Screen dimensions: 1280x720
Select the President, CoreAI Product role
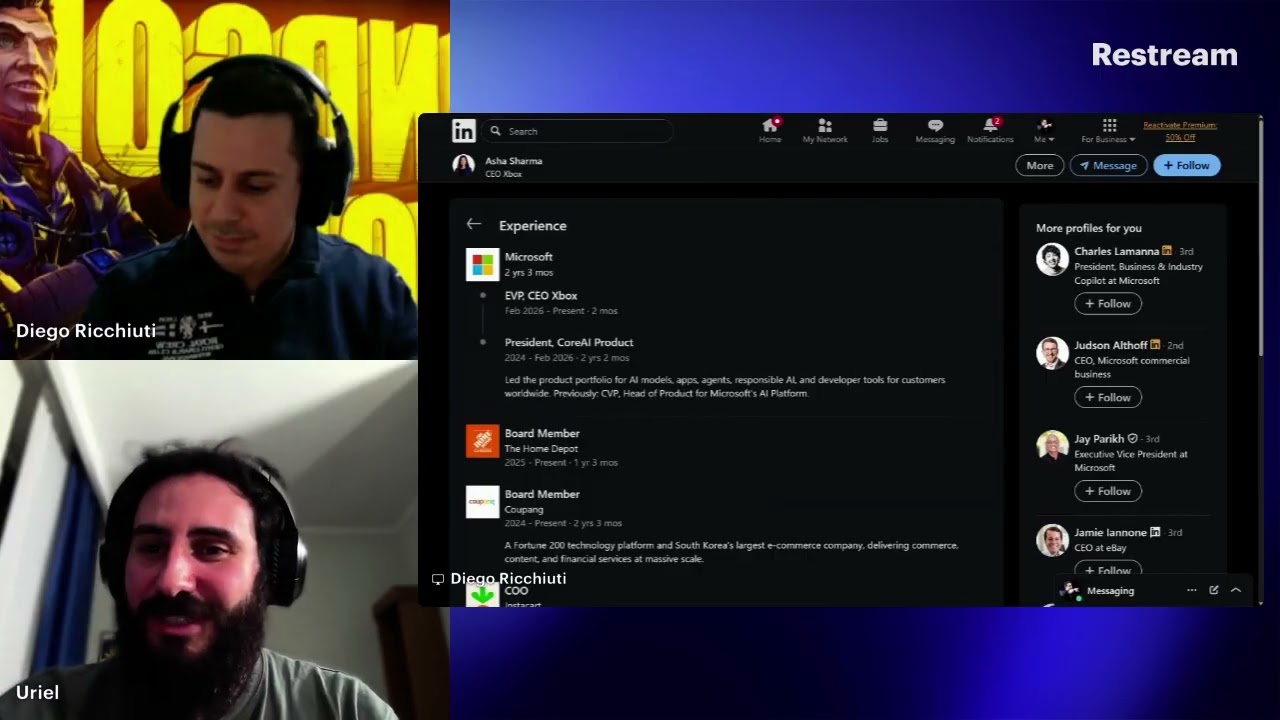coord(569,343)
